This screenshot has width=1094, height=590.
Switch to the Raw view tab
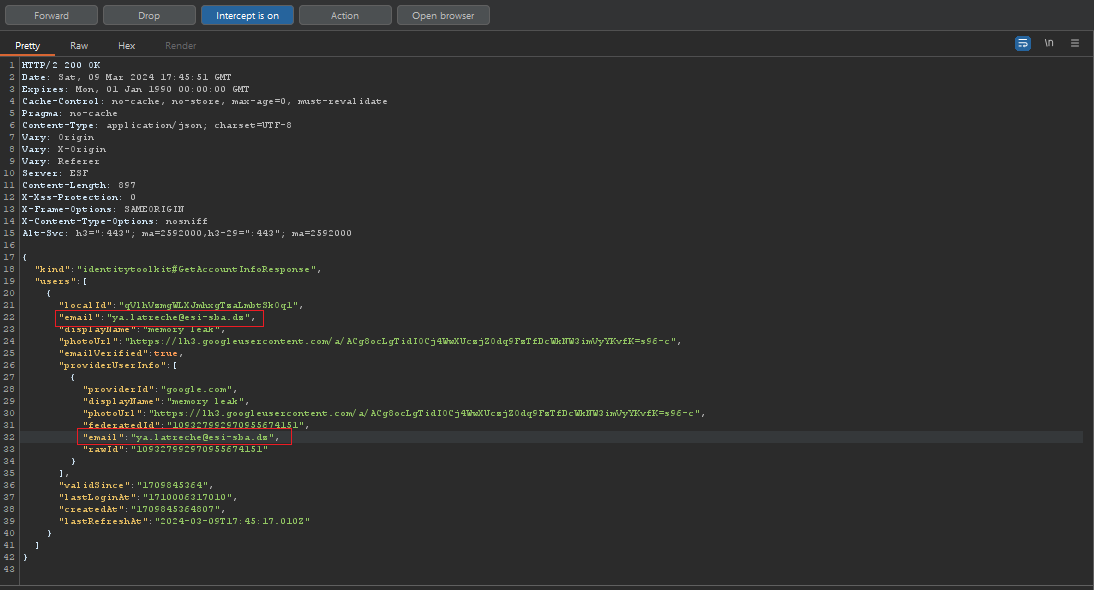[x=79, y=46]
